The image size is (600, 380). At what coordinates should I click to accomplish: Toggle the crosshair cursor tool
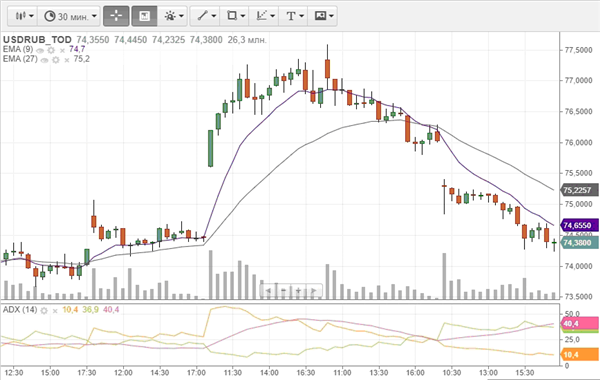click(x=116, y=16)
